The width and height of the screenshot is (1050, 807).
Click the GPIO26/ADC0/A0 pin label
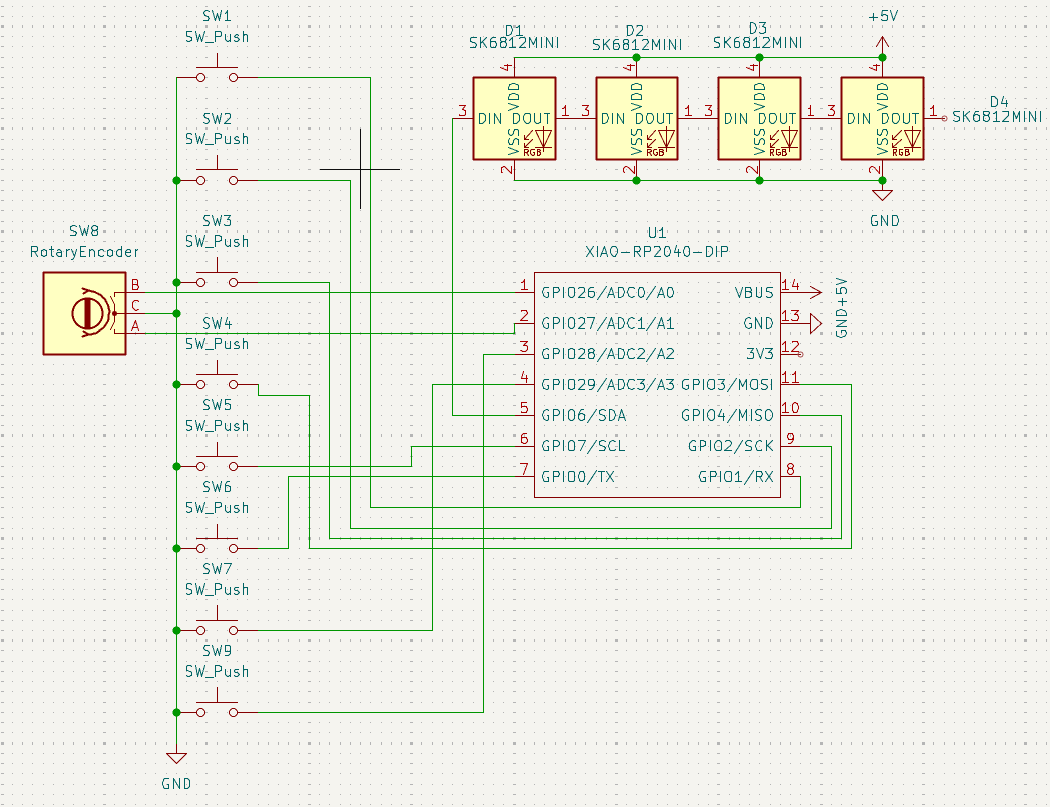click(607, 293)
